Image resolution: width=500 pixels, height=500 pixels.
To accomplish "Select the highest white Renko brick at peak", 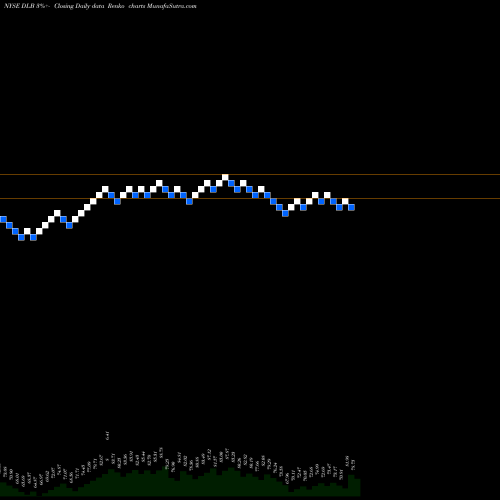I will coord(225,177).
